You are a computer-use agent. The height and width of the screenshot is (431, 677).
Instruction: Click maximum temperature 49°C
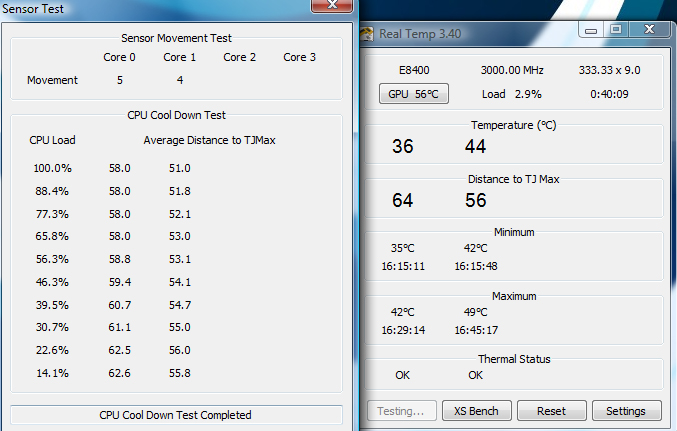click(x=475, y=312)
